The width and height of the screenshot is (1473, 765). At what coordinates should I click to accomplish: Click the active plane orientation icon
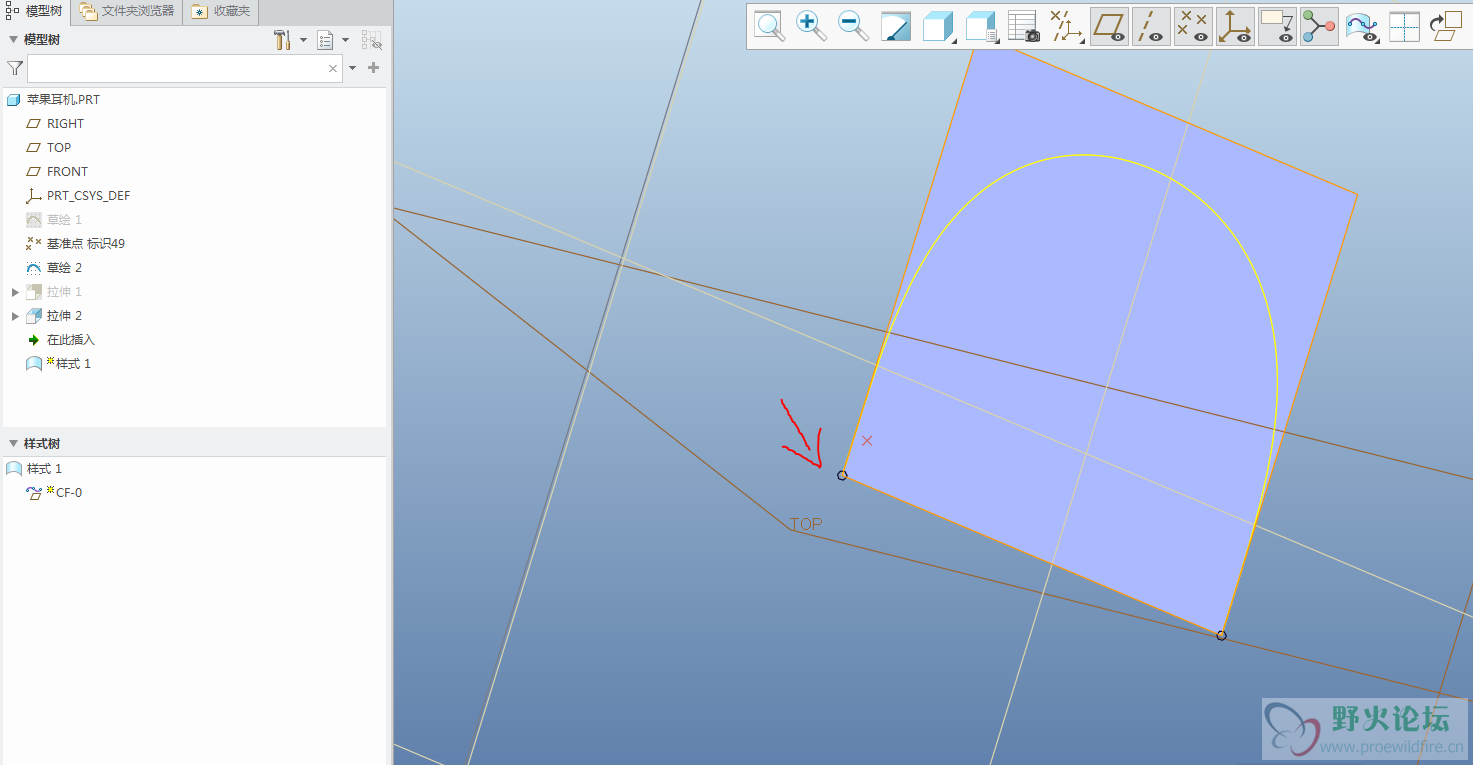[1446, 26]
